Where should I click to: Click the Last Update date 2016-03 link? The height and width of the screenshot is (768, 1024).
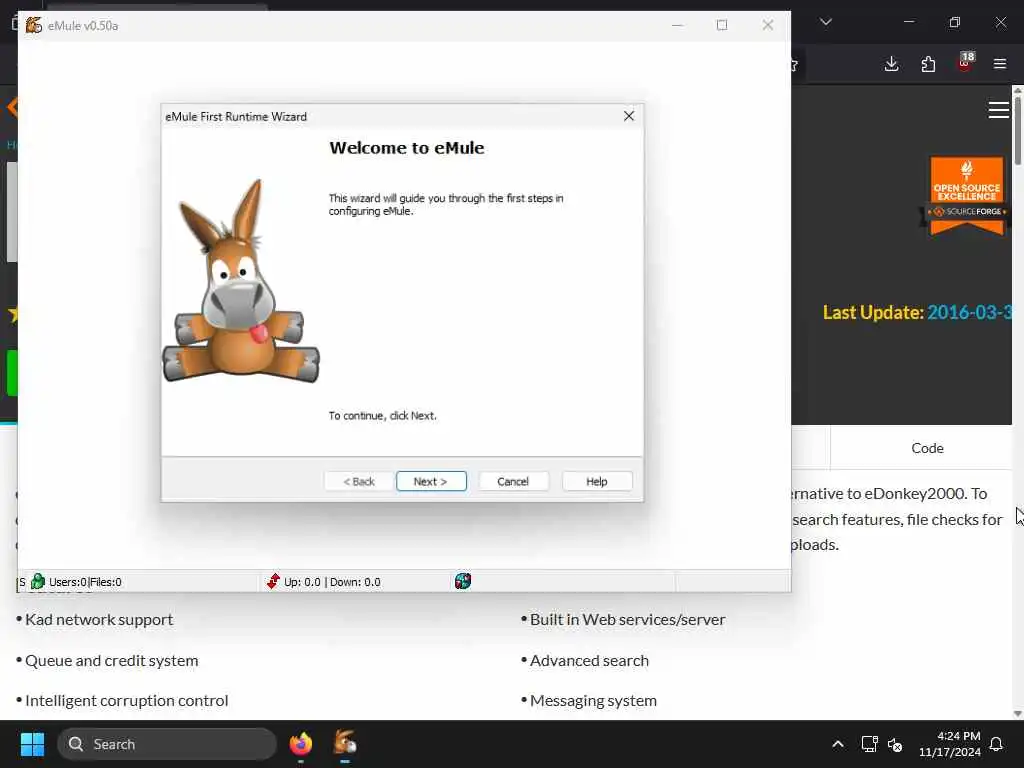pyautogui.click(x=969, y=312)
